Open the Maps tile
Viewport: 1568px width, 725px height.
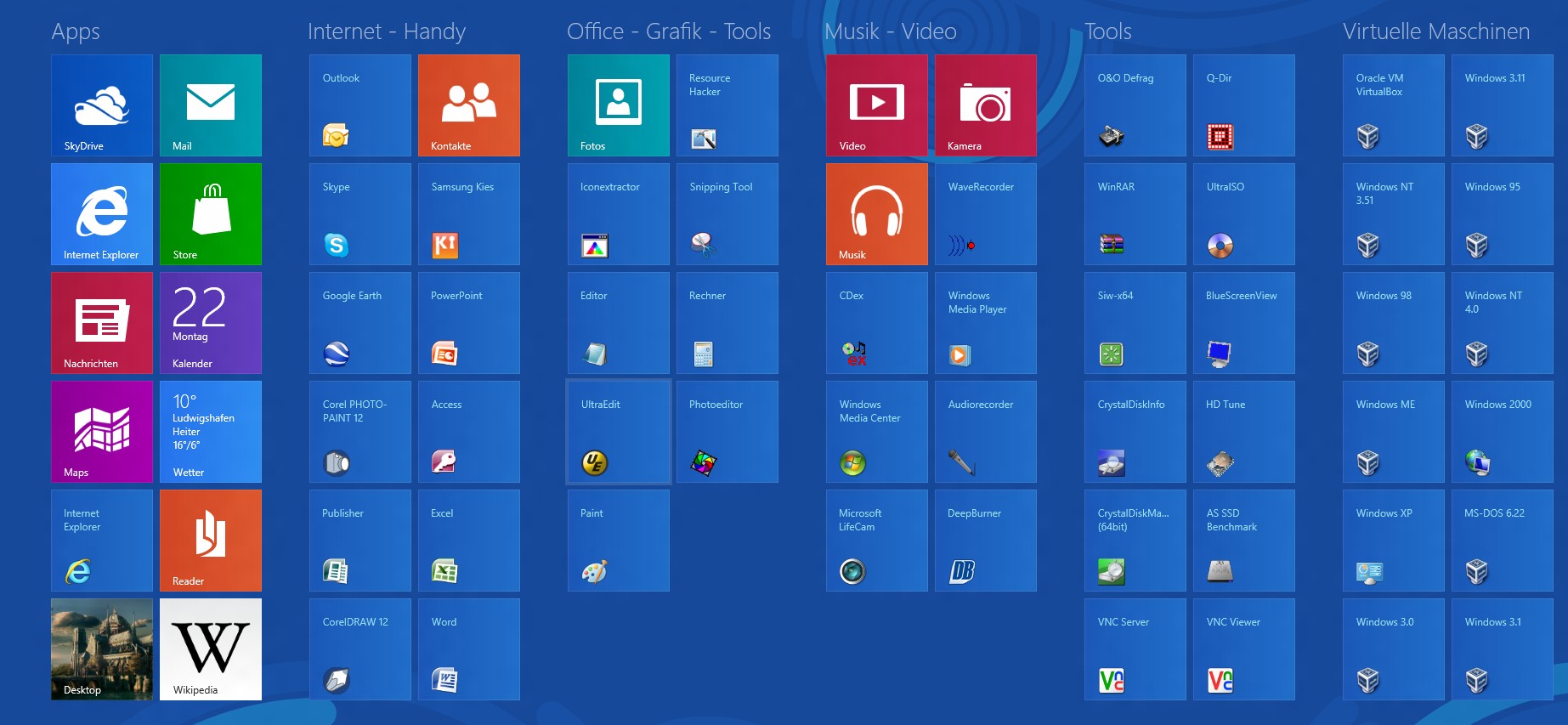102,432
